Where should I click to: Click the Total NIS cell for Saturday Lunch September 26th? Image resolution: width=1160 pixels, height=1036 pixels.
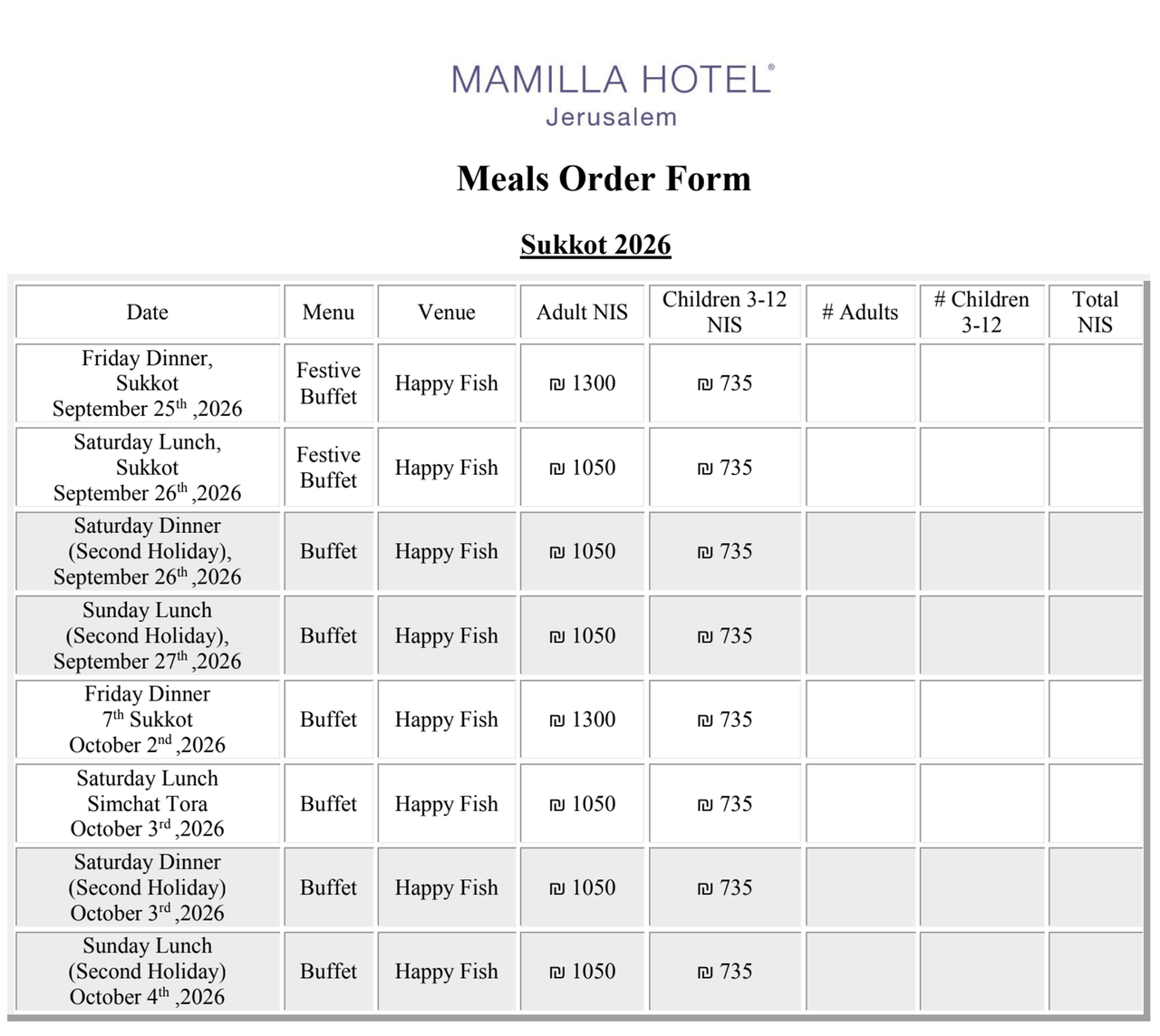click(1095, 468)
